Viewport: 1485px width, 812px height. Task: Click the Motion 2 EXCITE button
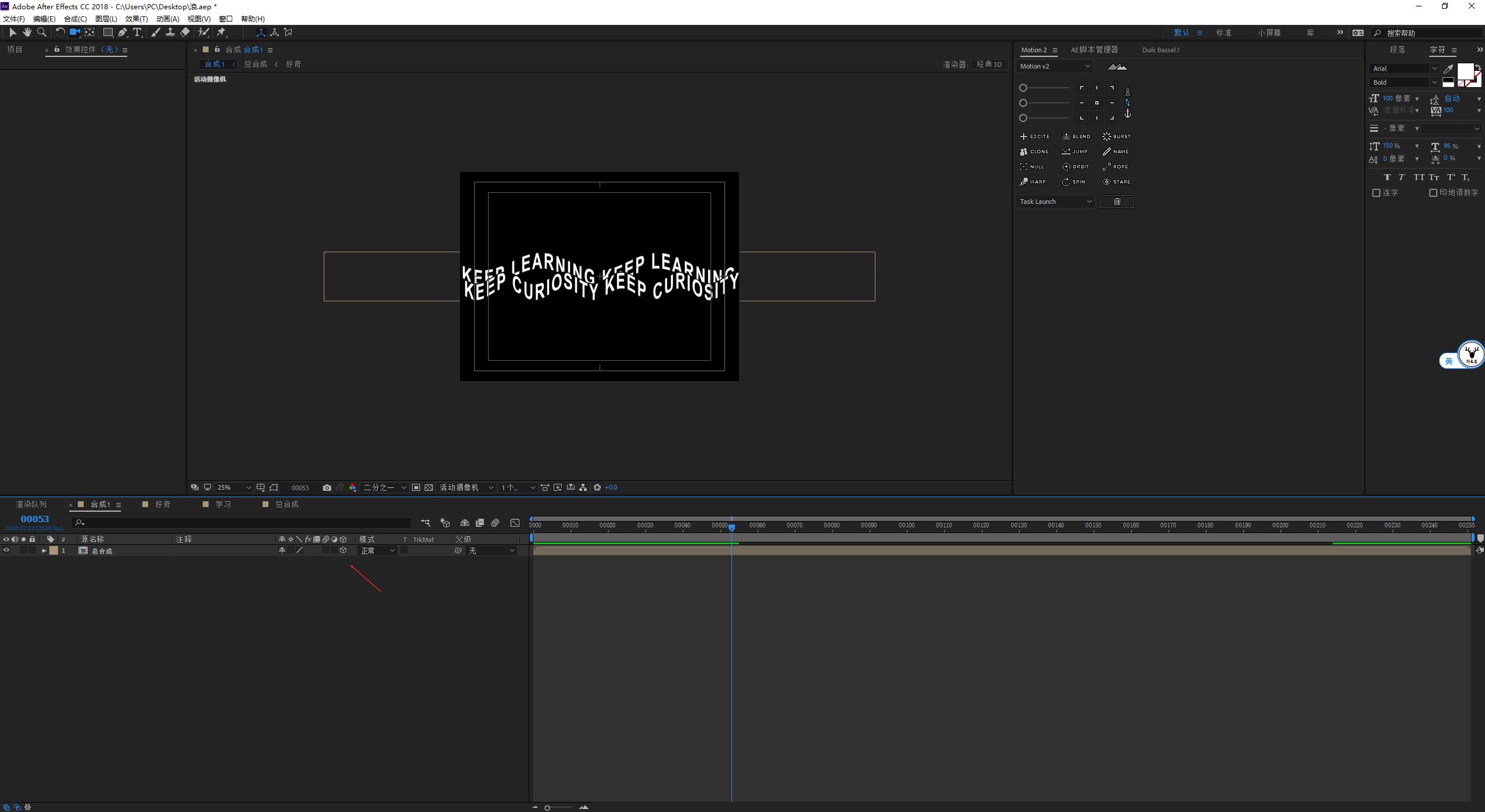pyautogui.click(x=1035, y=136)
